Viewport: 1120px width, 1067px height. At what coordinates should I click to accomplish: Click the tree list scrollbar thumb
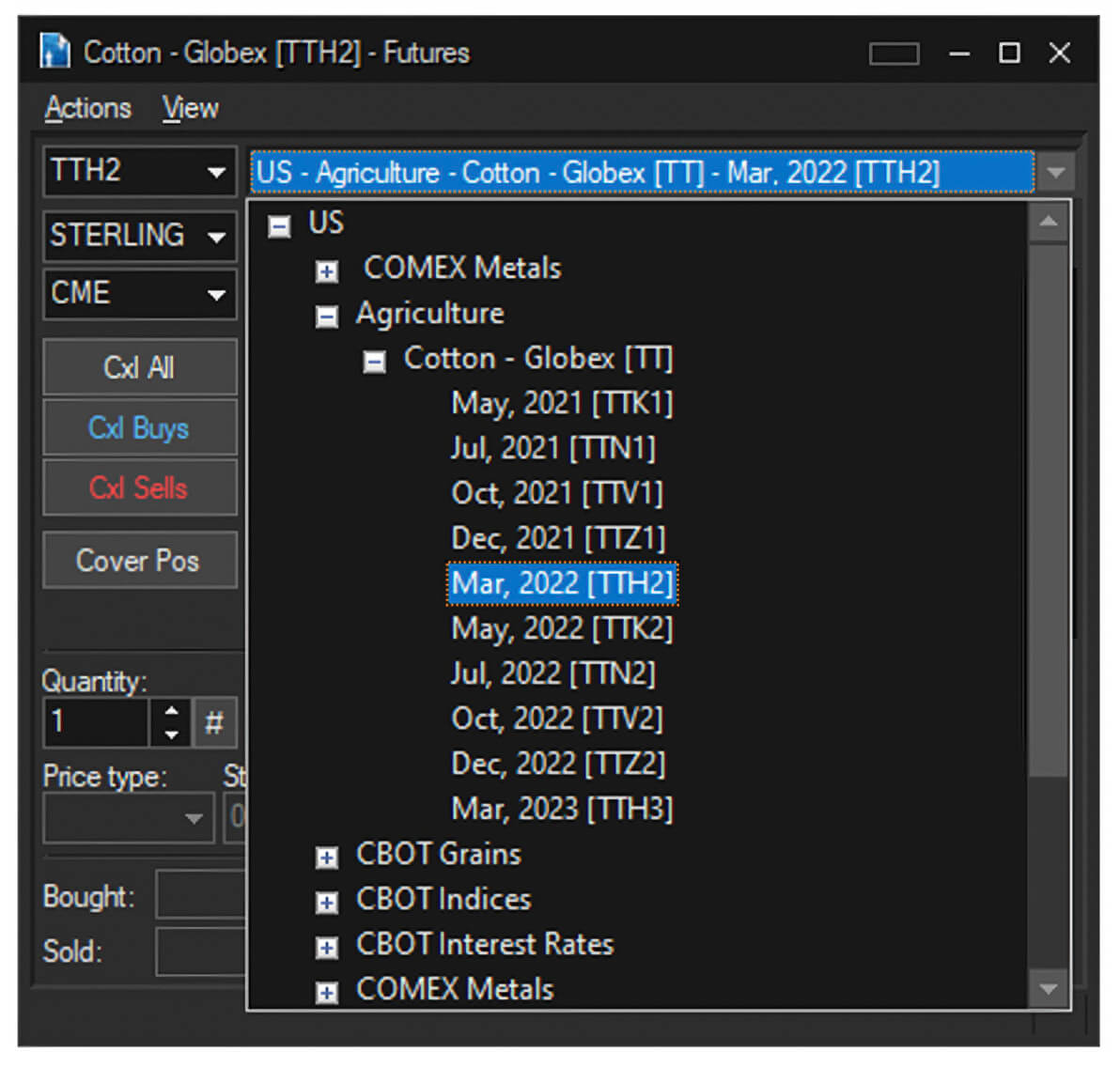tap(1048, 510)
